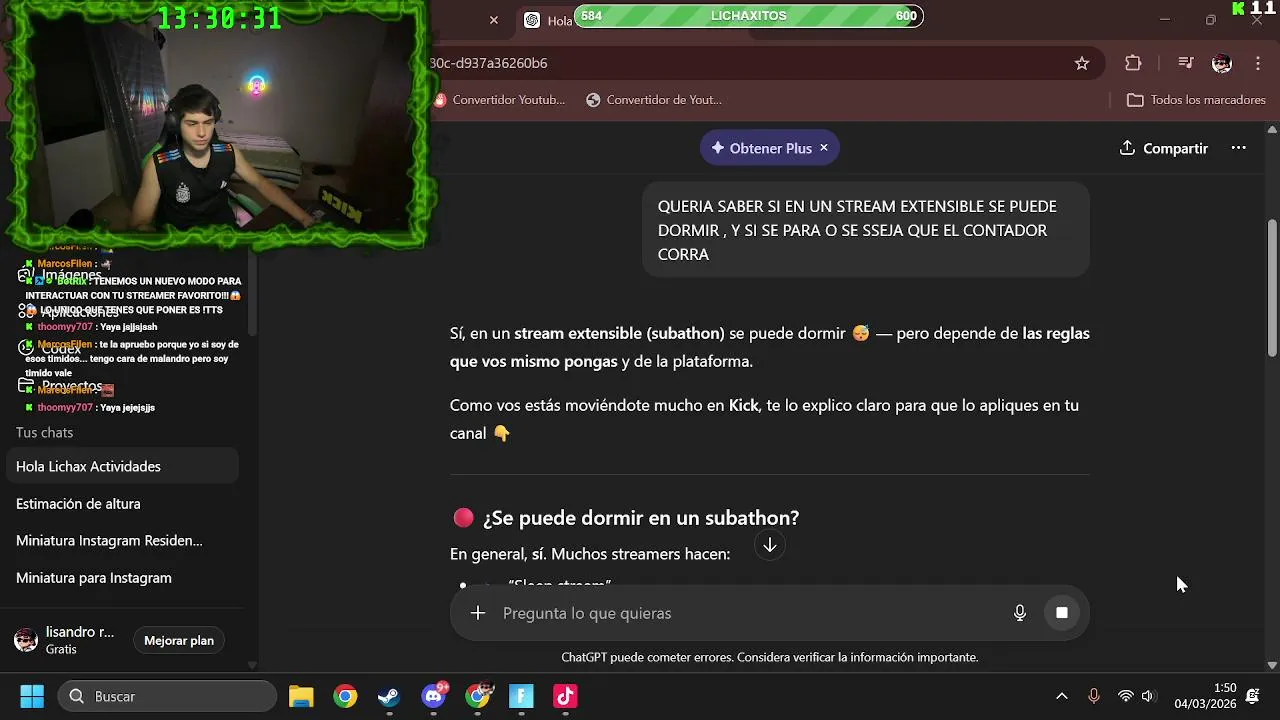Click the LICHAXITOS goal progress bar
Image resolution: width=1280 pixels, height=720 pixels.
click(749, 16)
